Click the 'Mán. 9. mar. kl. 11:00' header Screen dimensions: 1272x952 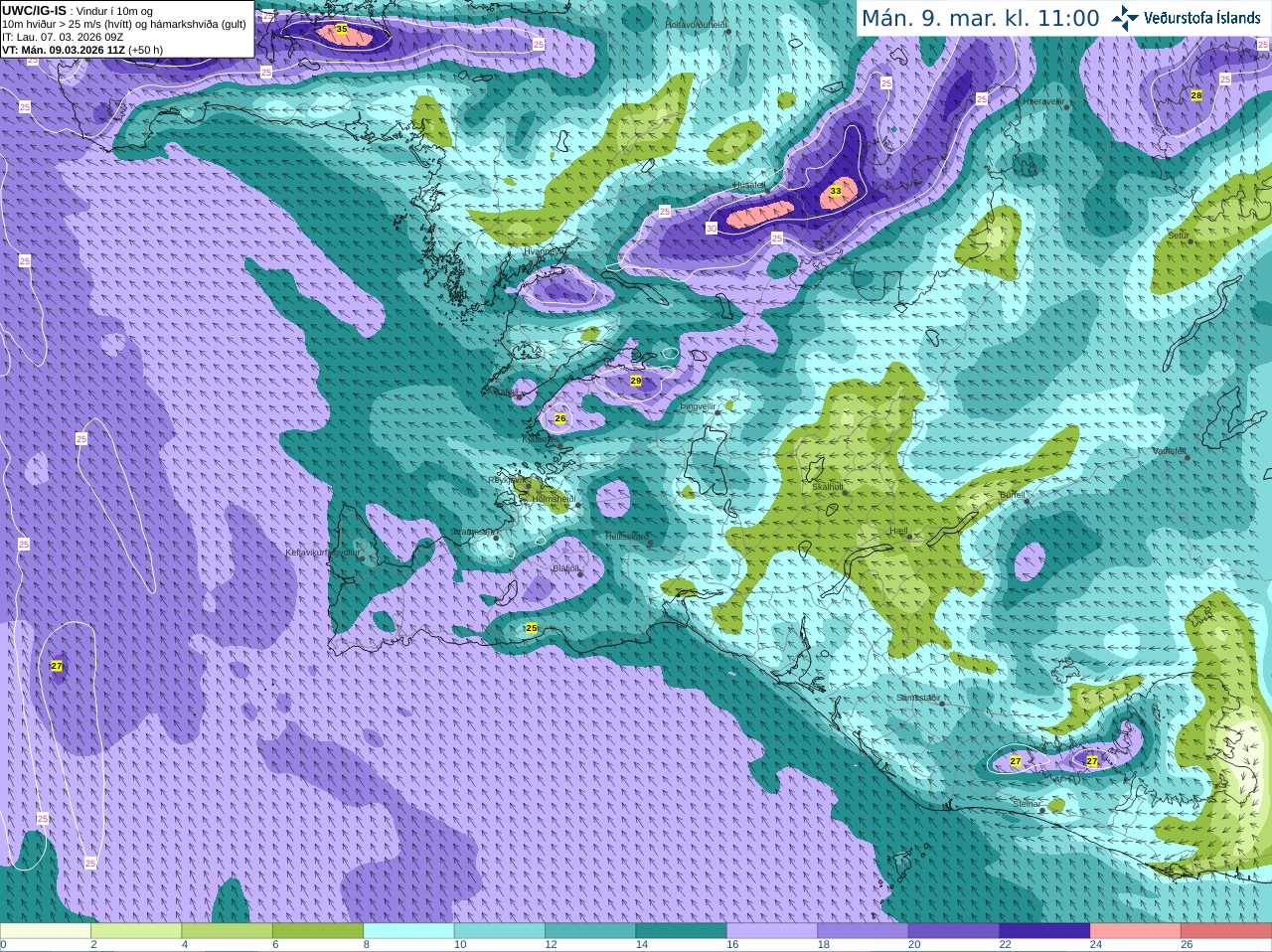tap(980, 18)
